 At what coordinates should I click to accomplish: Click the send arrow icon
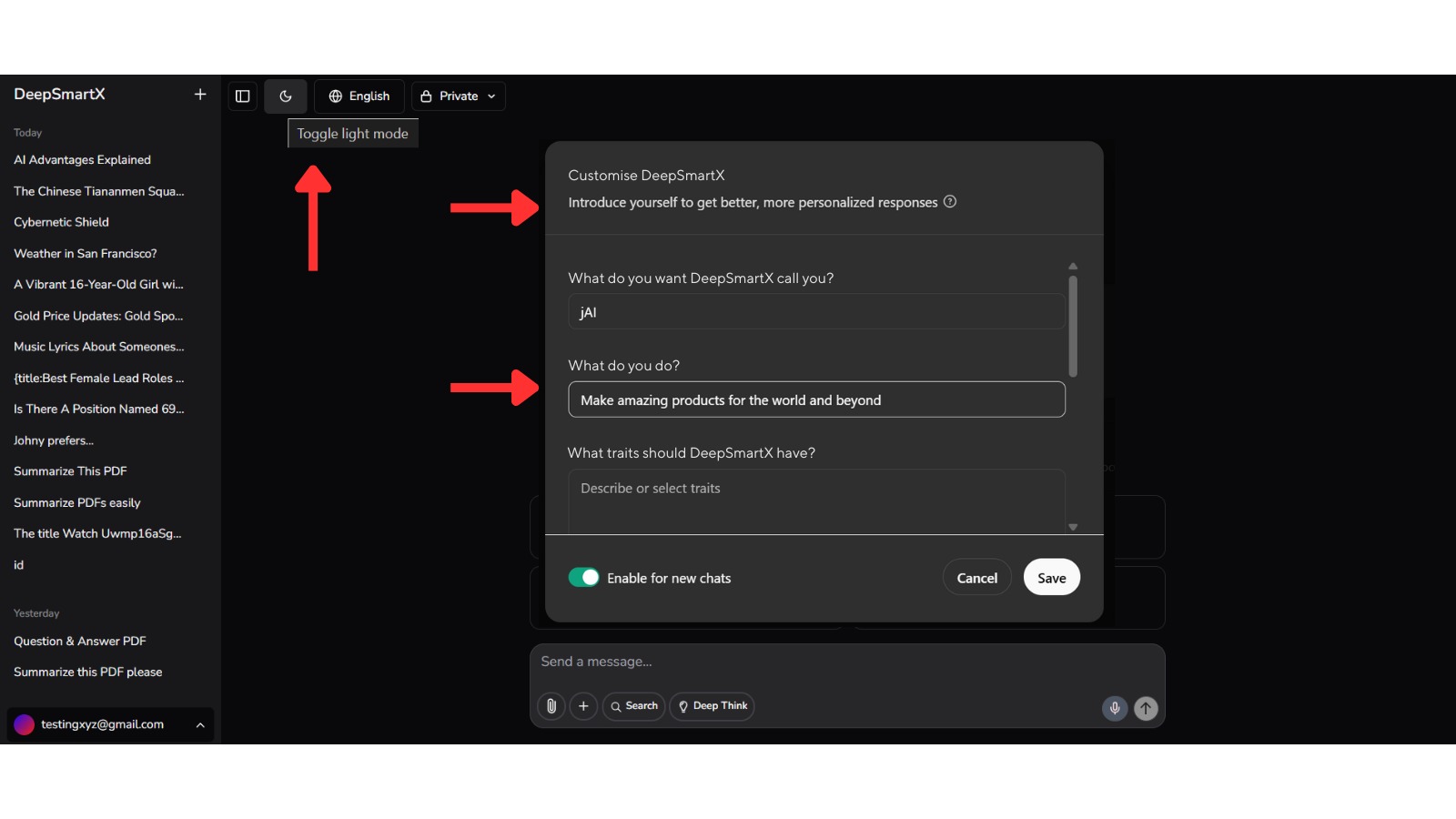1146,708
